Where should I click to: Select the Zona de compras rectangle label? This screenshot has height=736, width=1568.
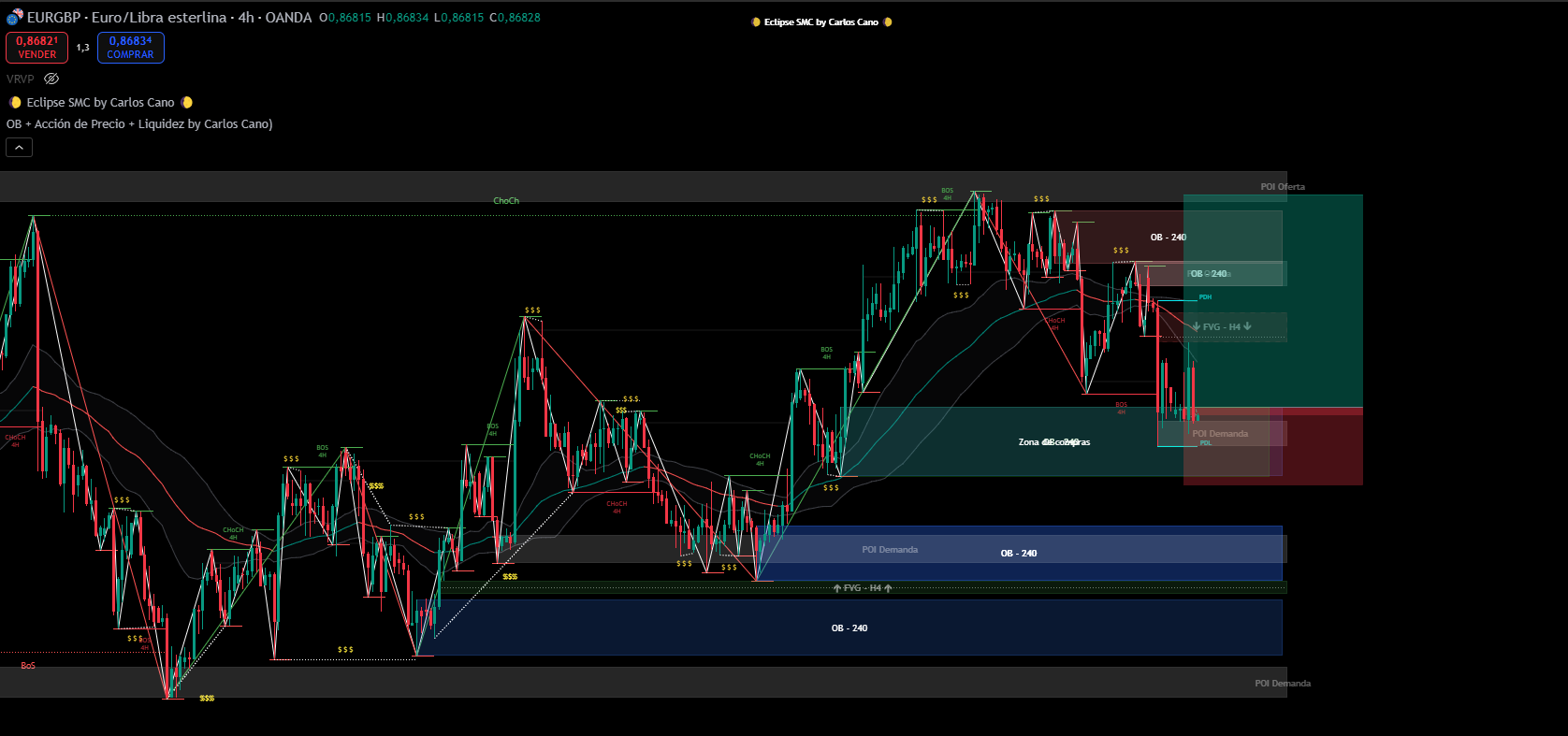(x=1053, y=442)
